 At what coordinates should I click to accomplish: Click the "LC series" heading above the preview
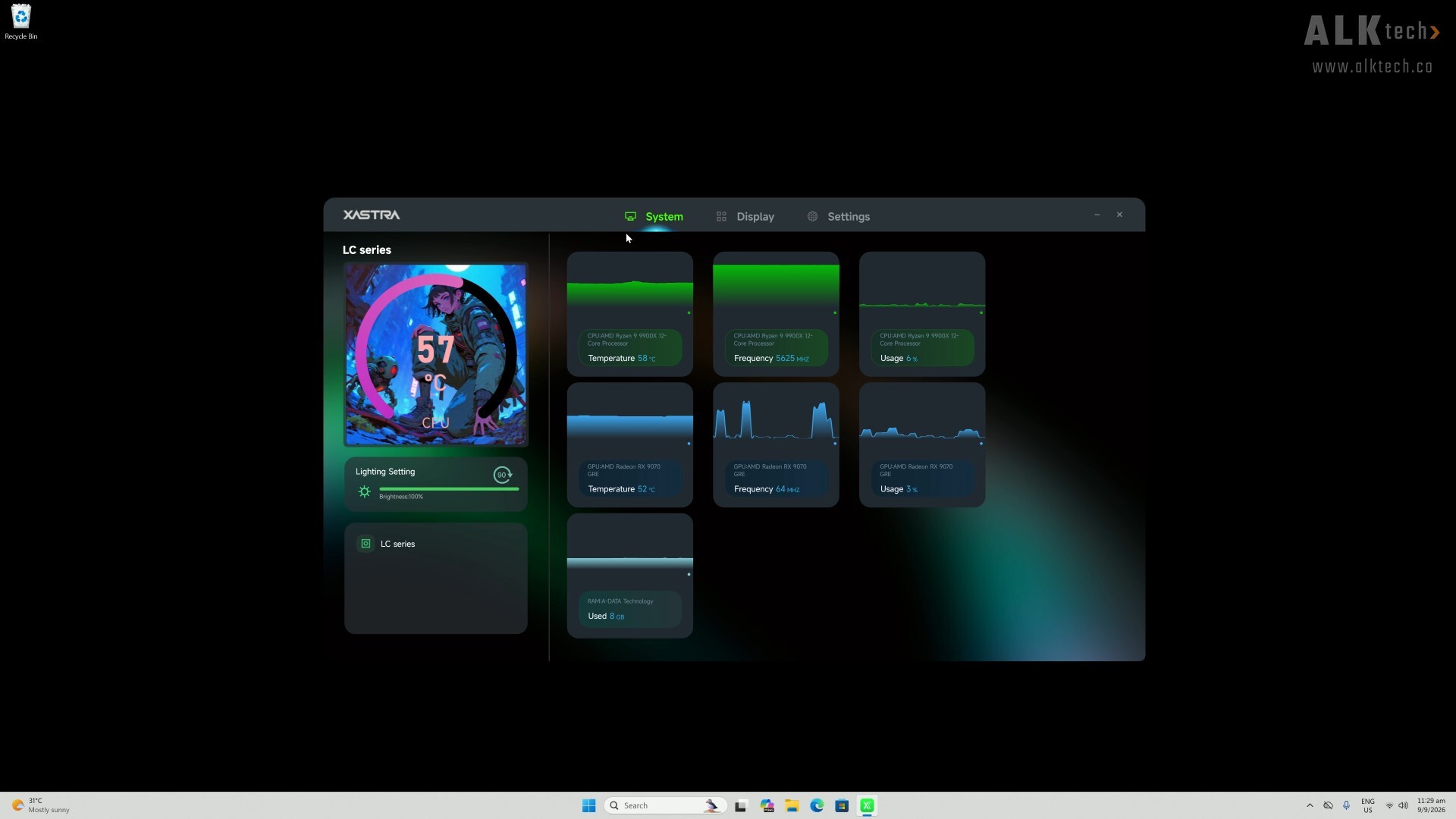(367, 250)
